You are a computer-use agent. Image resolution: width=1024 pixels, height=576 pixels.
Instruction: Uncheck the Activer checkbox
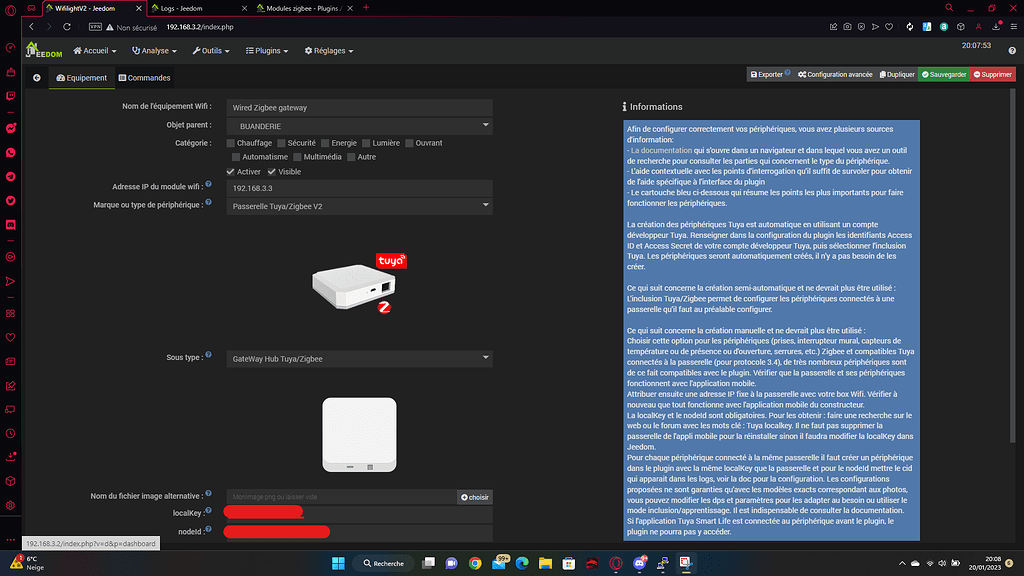click(231, 172)
